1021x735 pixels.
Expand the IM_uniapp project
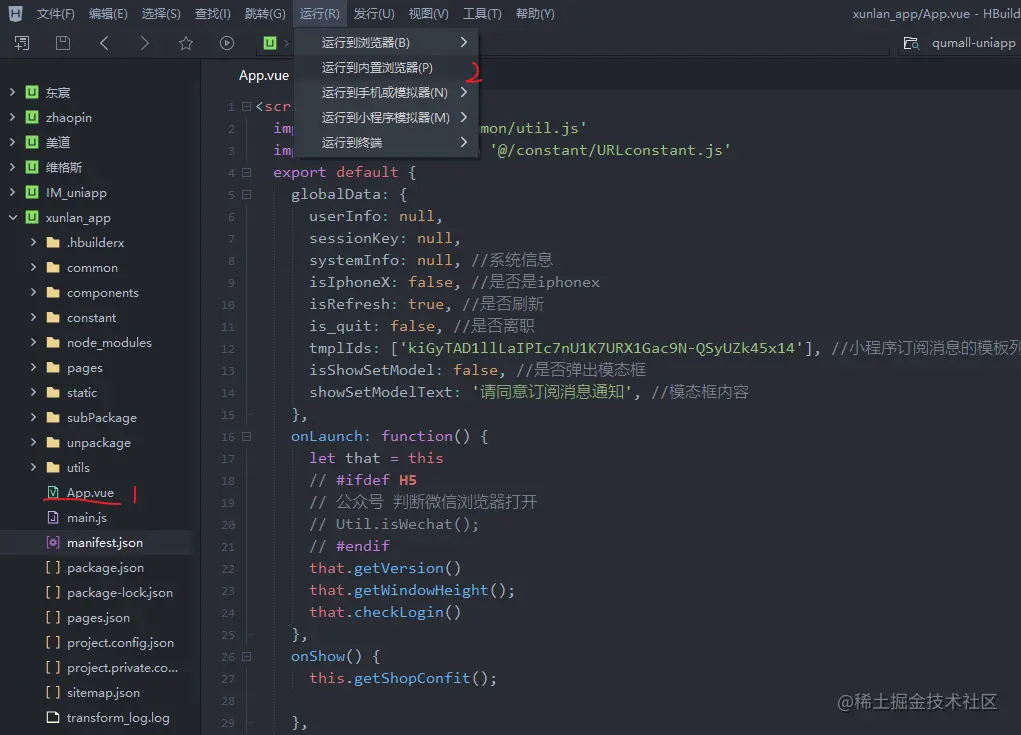(x=12, y=192)
